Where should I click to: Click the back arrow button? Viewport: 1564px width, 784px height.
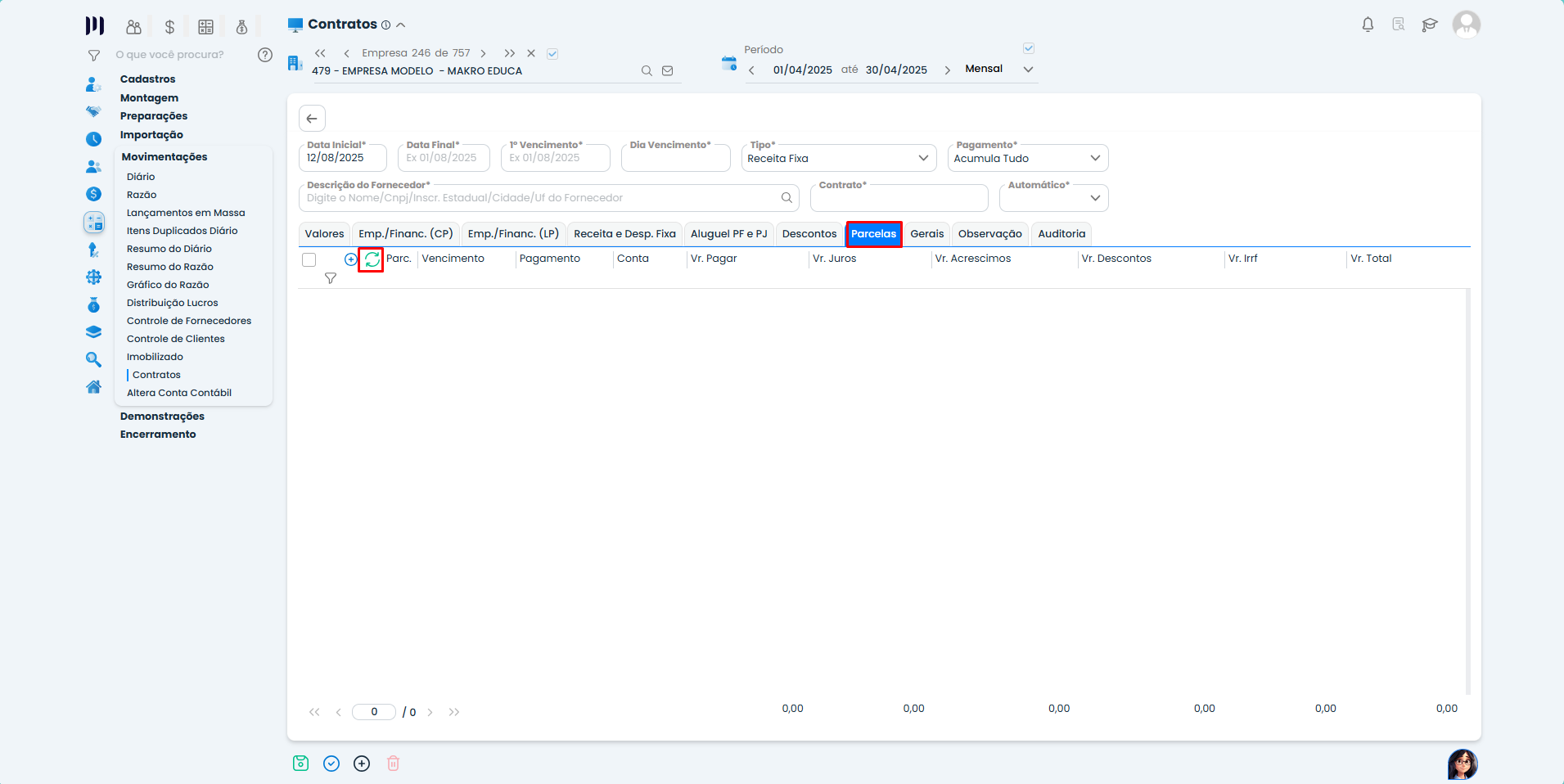(x=312, y=119)
